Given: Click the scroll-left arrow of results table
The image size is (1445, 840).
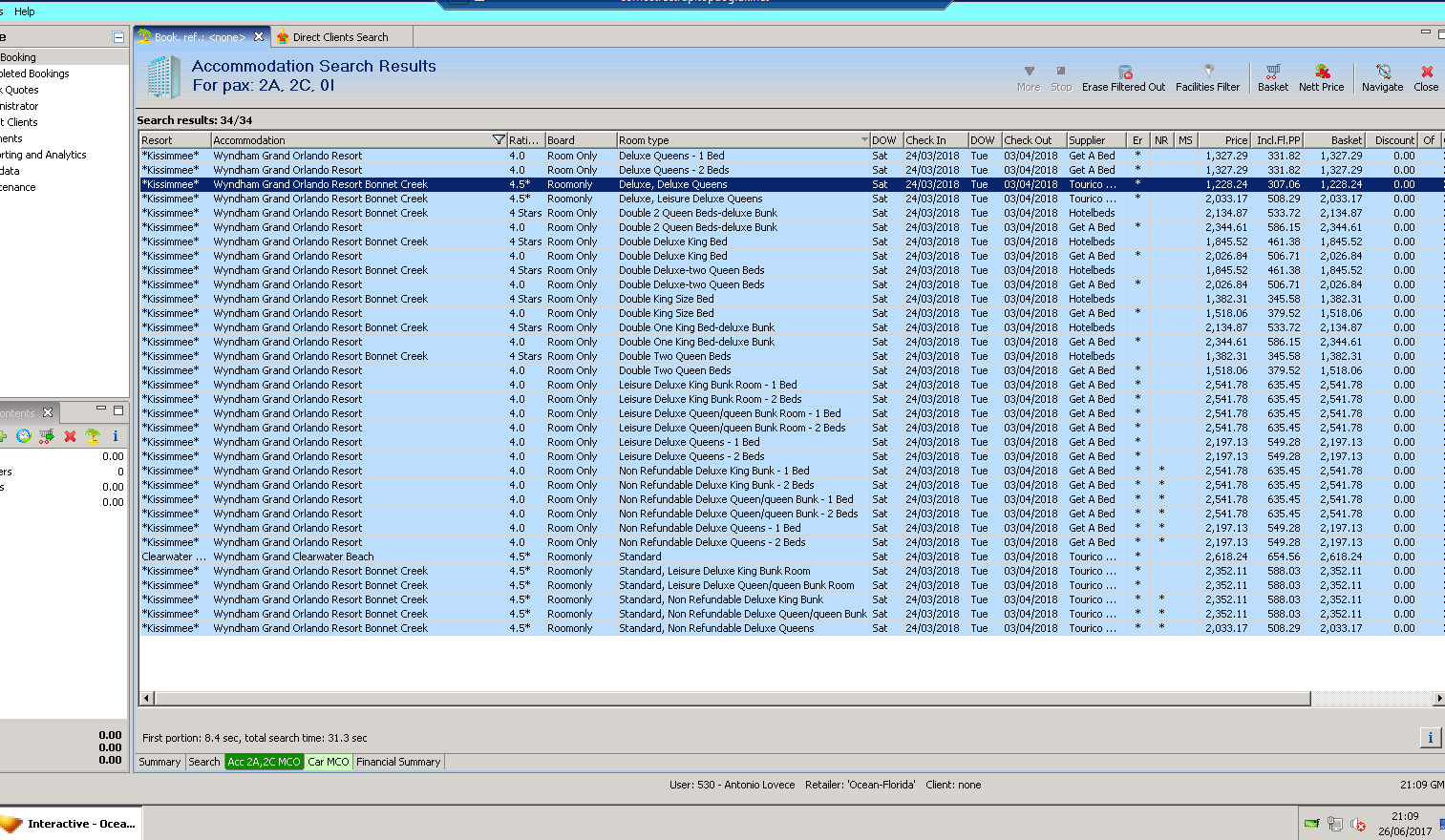Looking at the screenshot, I should tap(146, 699).
